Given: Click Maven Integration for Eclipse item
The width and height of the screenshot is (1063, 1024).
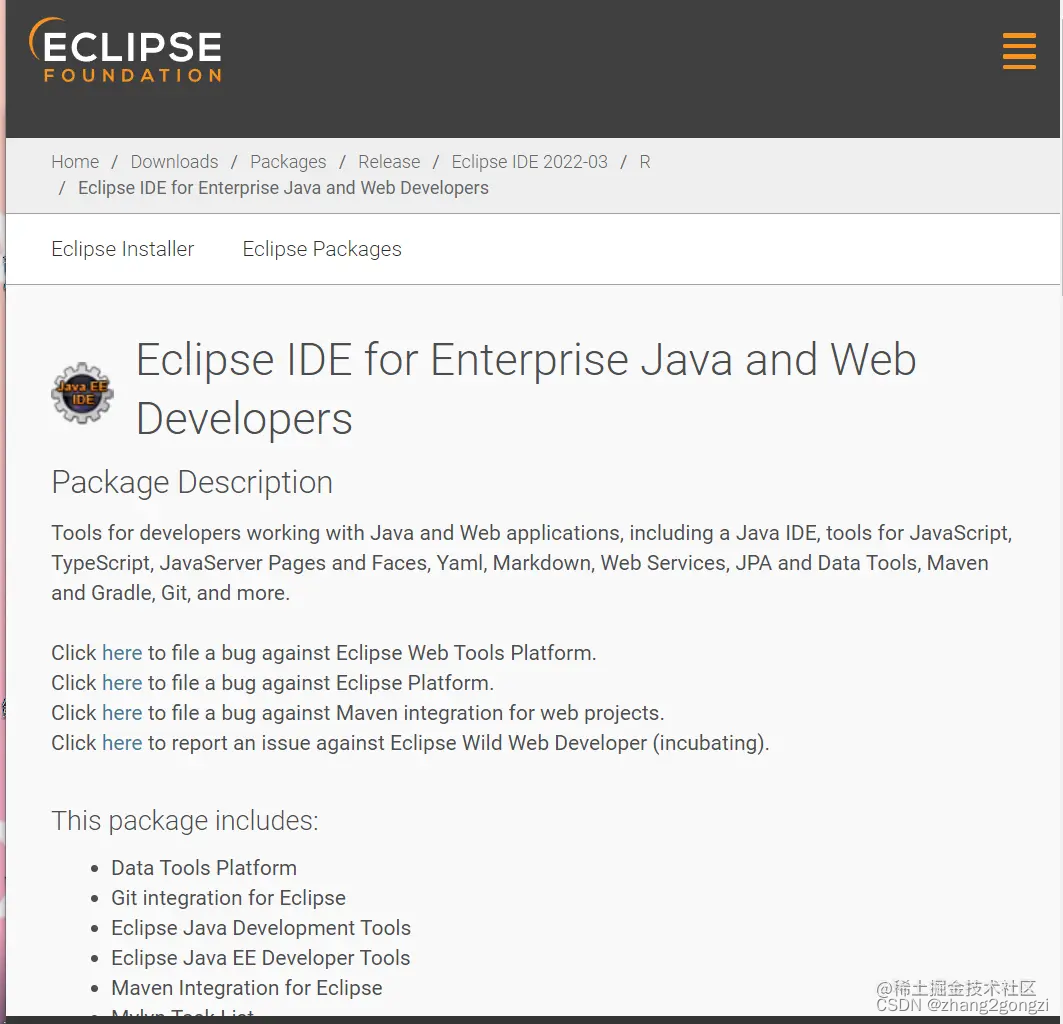Looking at the screenshot, I should click(x=247, y=987).
